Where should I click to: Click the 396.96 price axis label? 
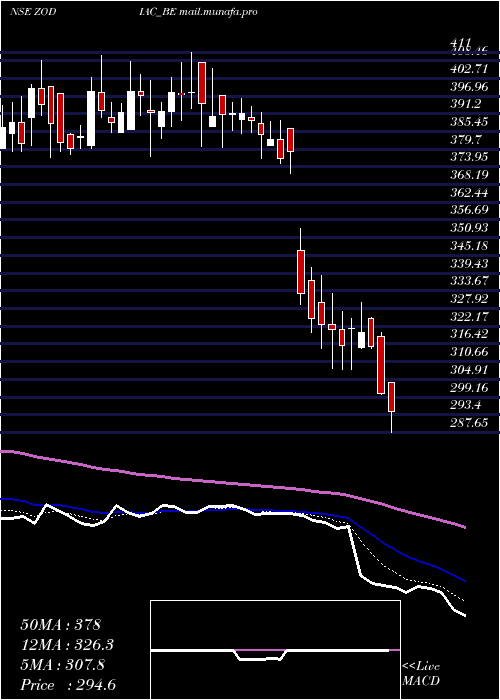click(469, 86)
